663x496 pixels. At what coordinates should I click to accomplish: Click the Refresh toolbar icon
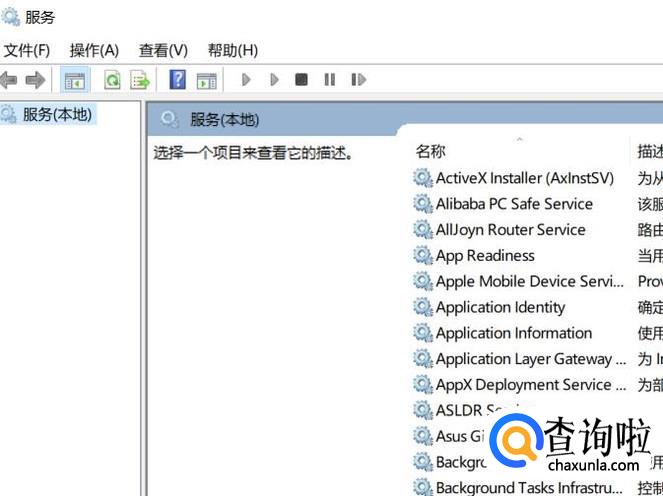112,79
